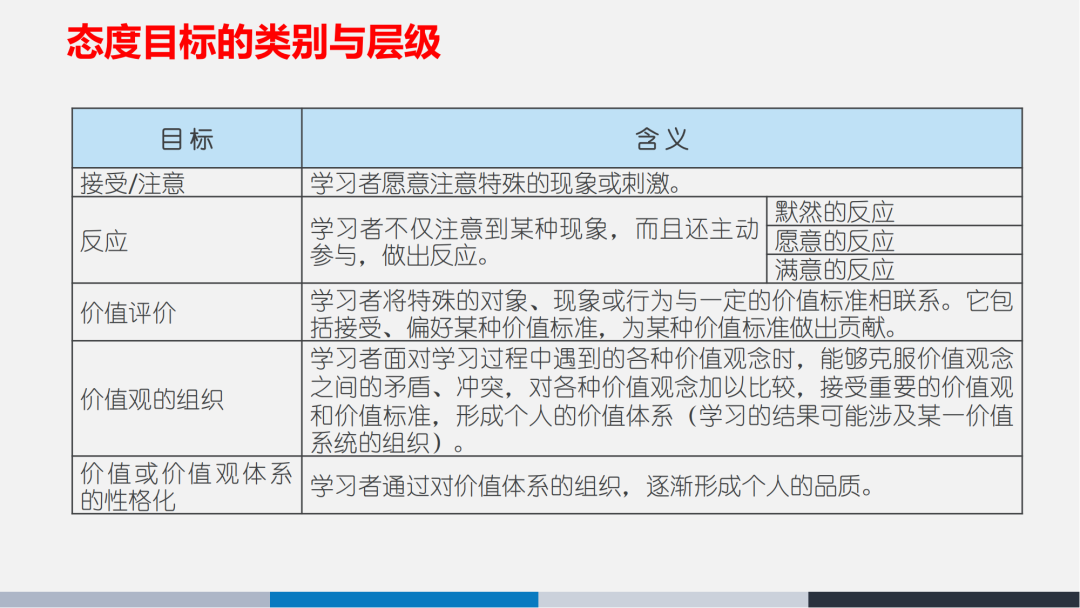Click the dark bar at the bottom left

(x=135, y=596)
